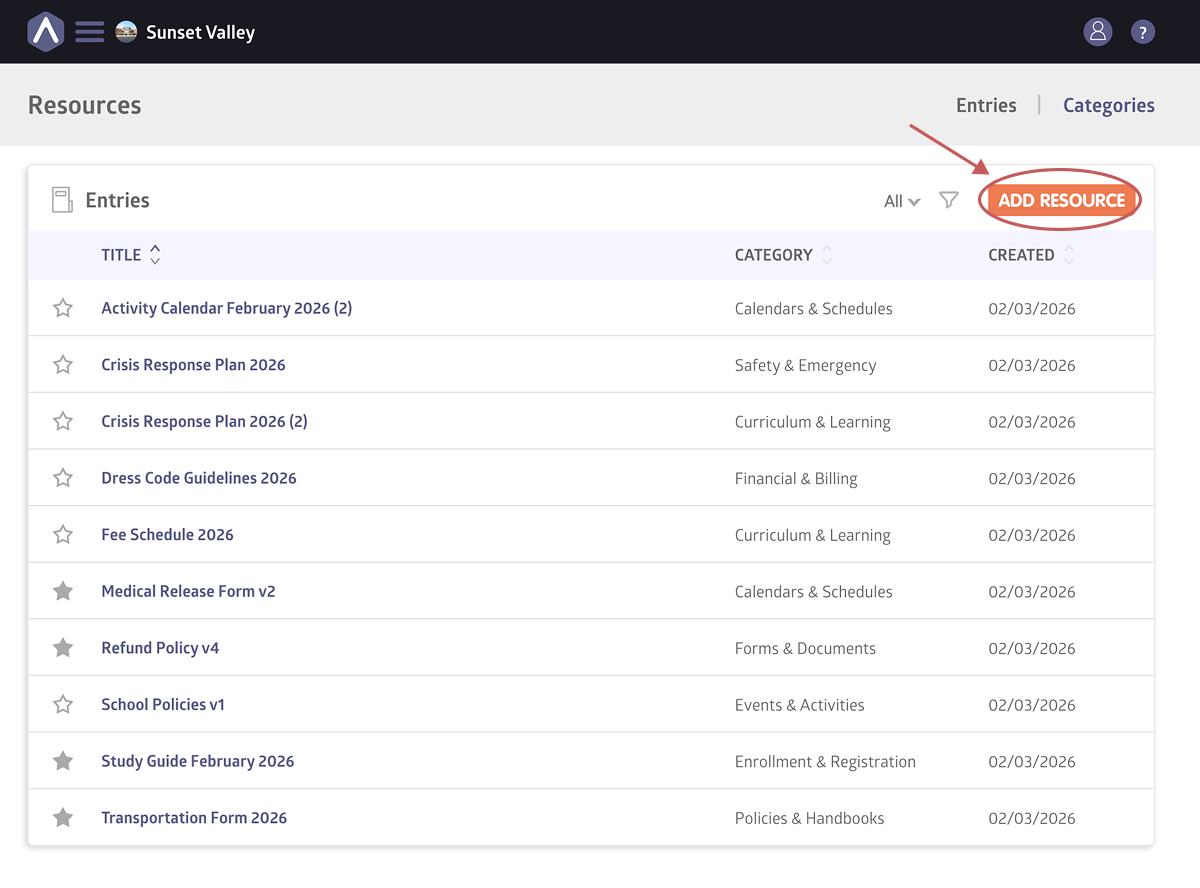
Task: Toggle star on Crisis Response Plan 2026
Action: 63,365
